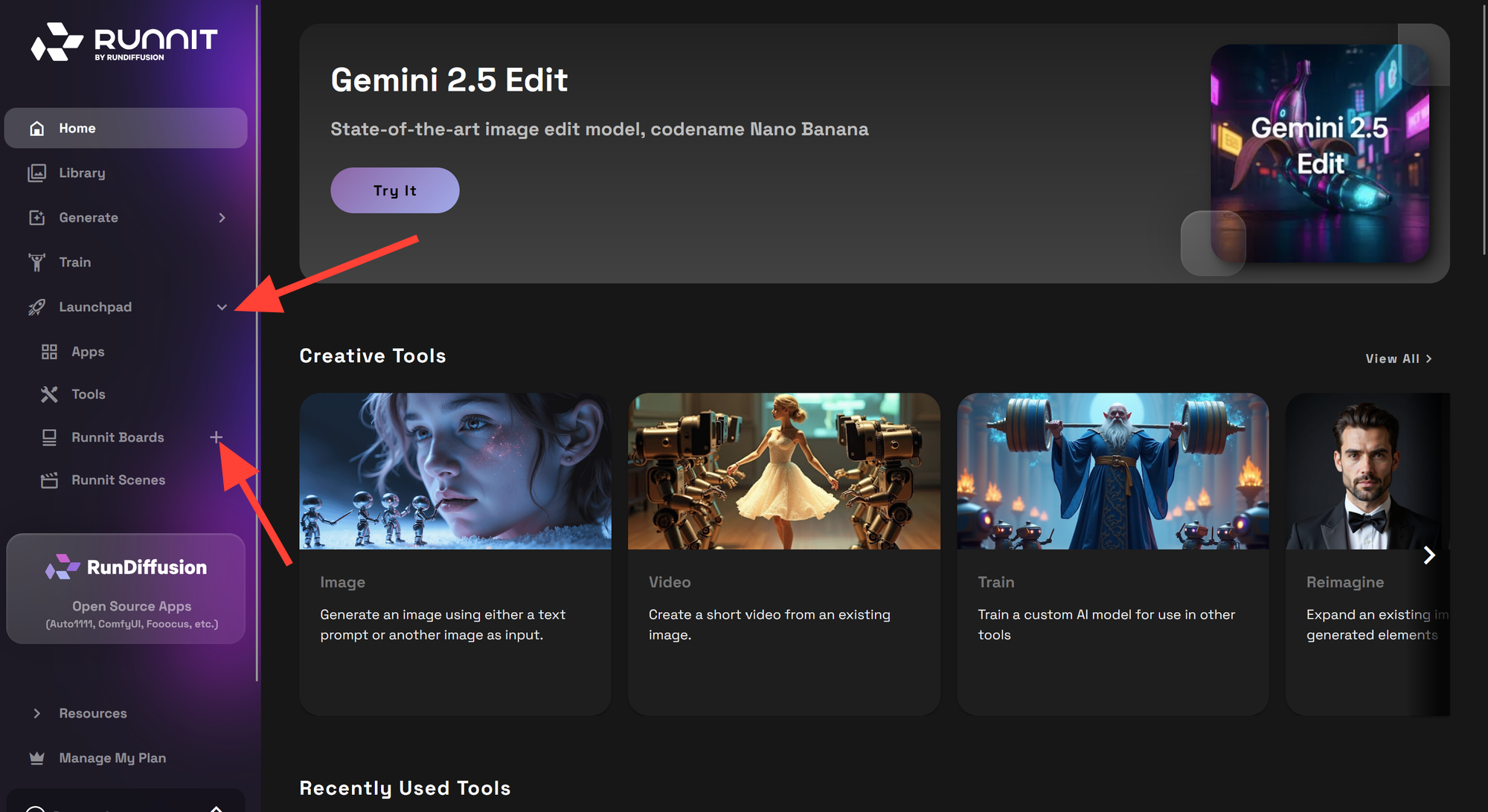This screenshot has width=1488, height=812.
Task: Click the 'Creative Tools' section heading
Action: tap(373, 356)
